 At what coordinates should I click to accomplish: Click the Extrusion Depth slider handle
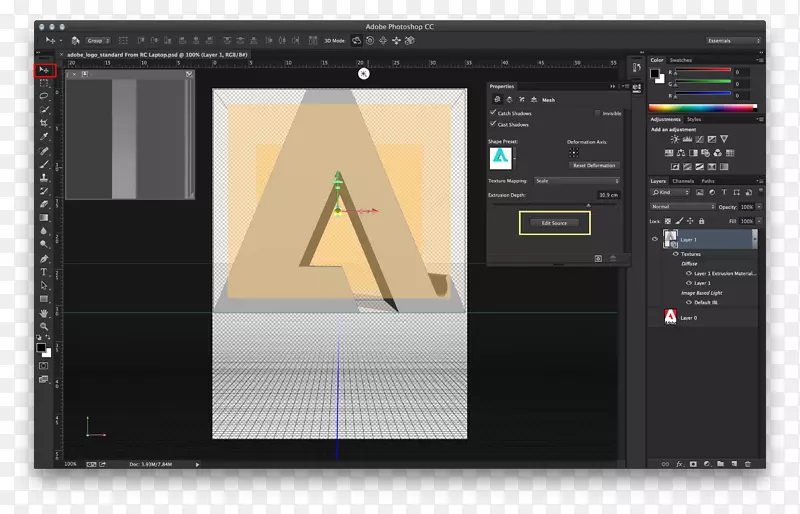pyautogui.click(x=588, y=205)
